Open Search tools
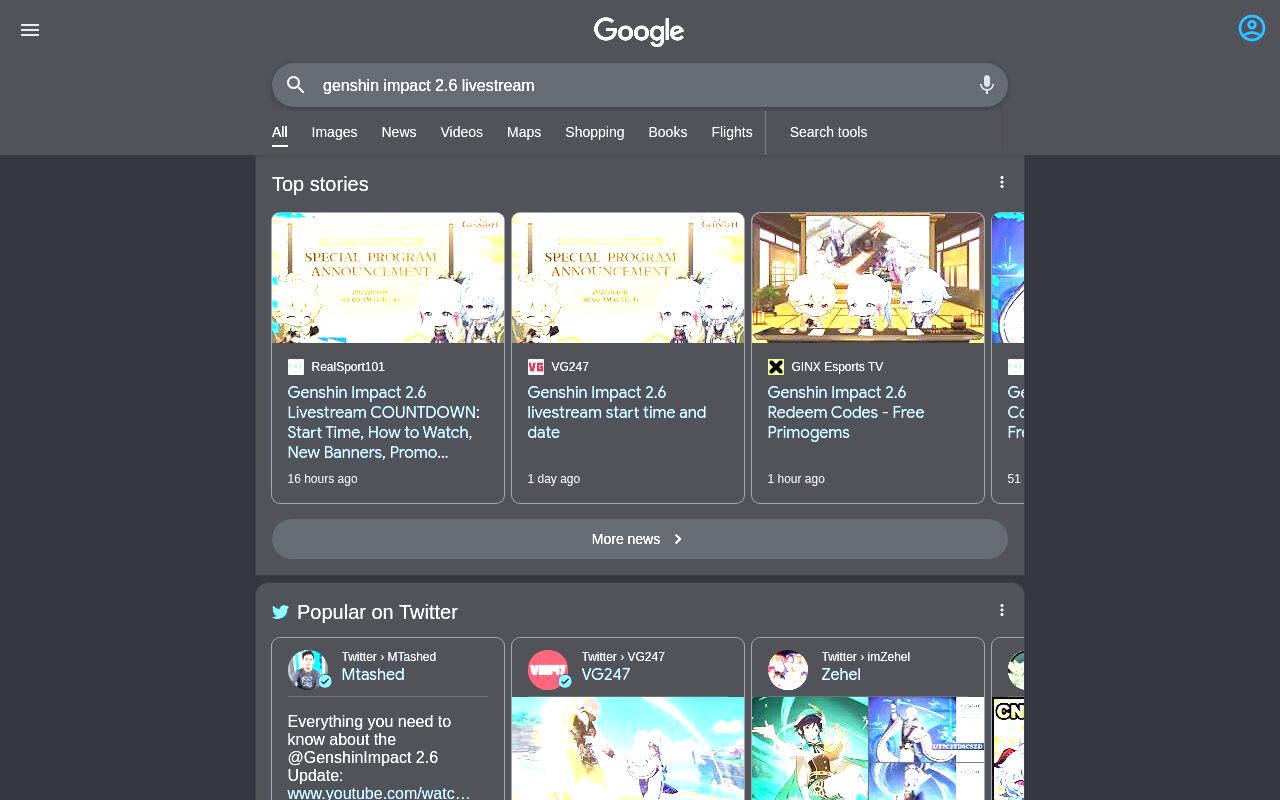 (x=828, y=132)
